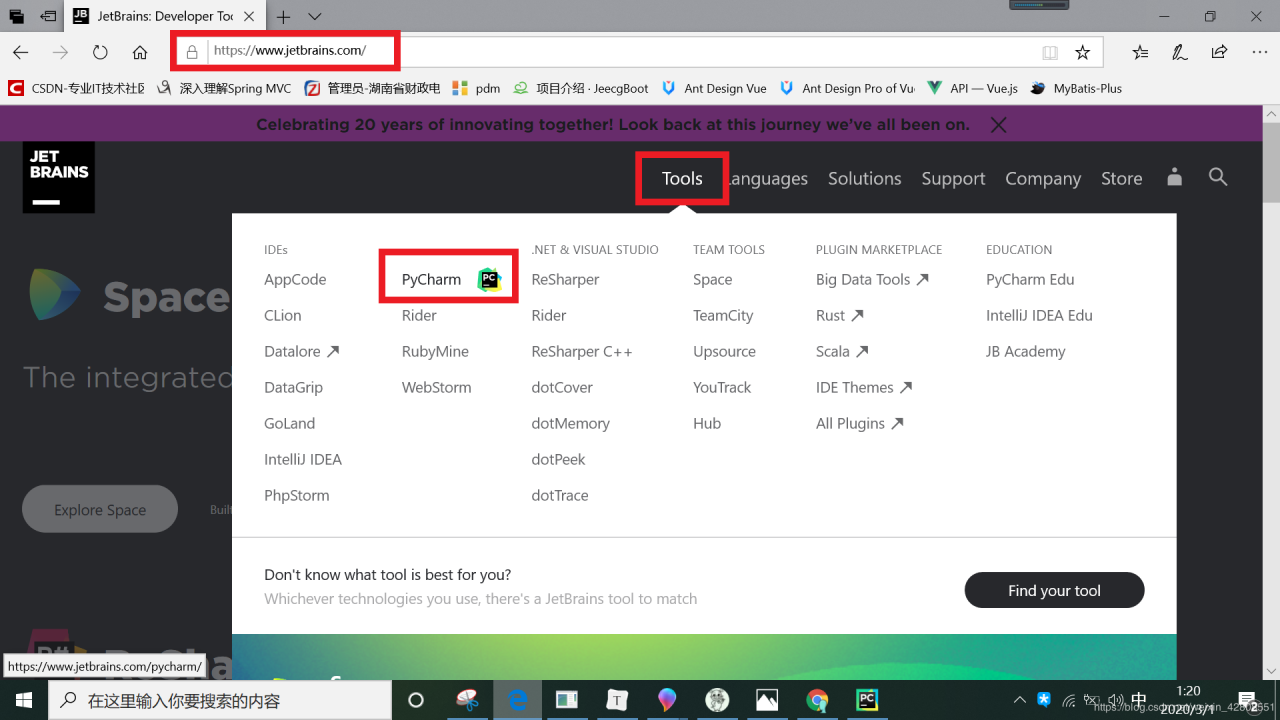This screenshot has height=720, width=1280.
Task: Open PyCharm from the taskbar
Action: coord(867,700)
